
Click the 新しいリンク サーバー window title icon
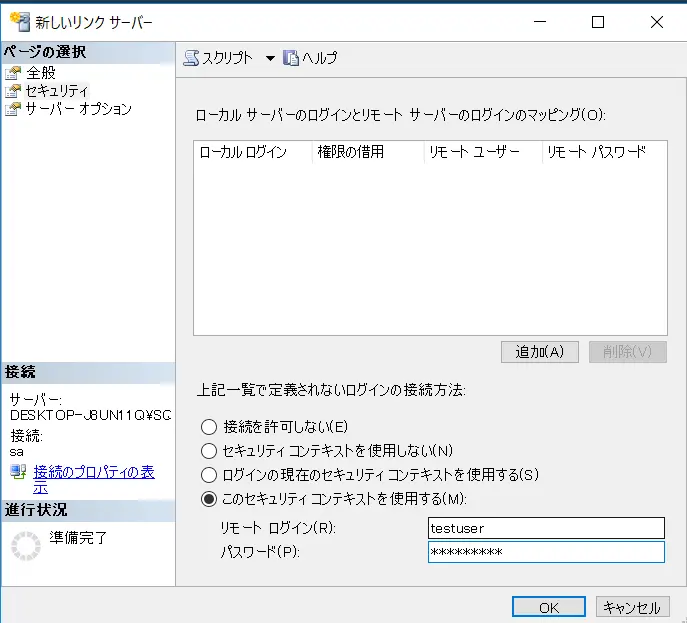coord(20,21)
